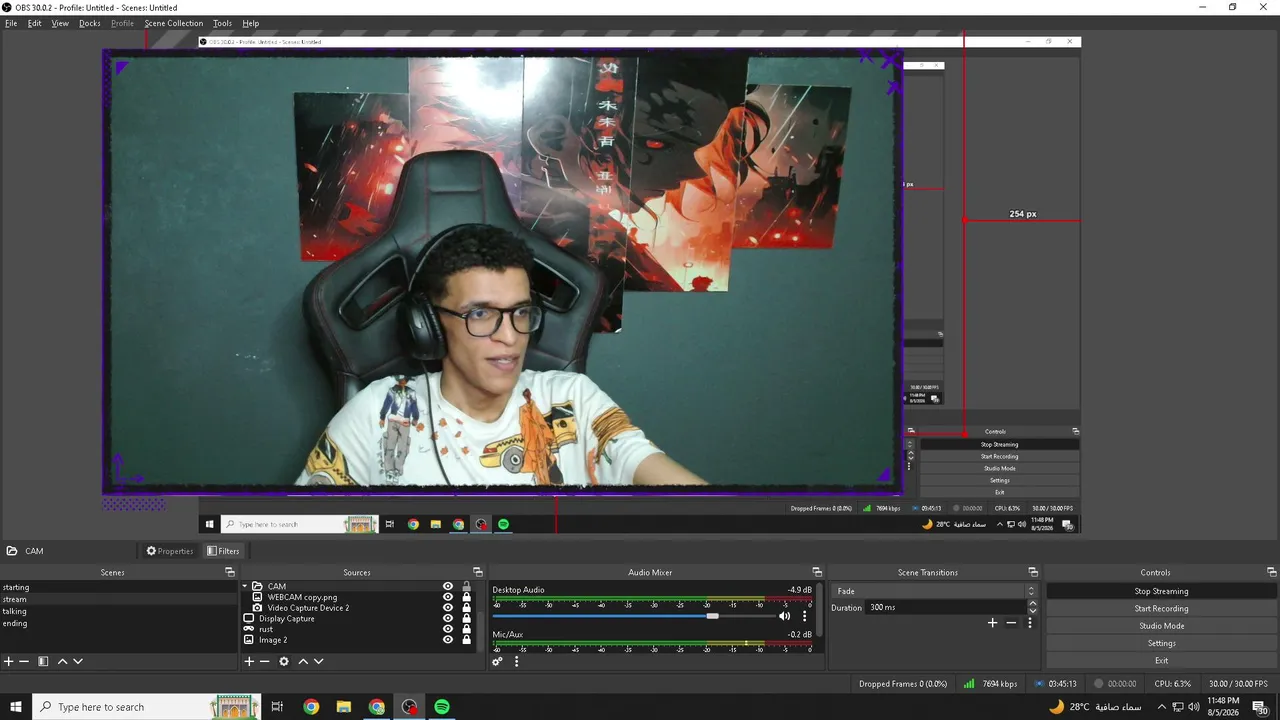
Task: Mute Desktop Audio with the speaker icon
Action: (x=785, y=616)
